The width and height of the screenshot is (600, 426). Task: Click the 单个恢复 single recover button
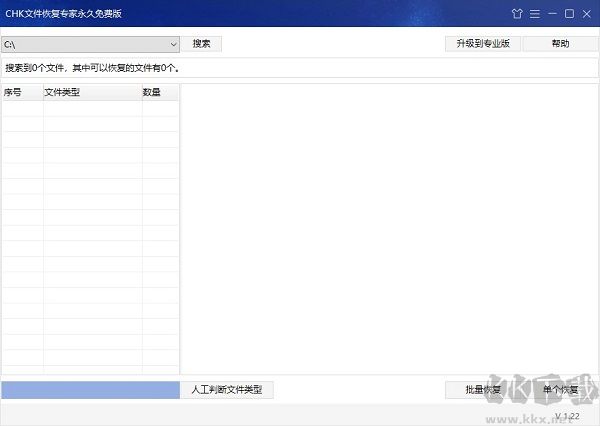560,390
